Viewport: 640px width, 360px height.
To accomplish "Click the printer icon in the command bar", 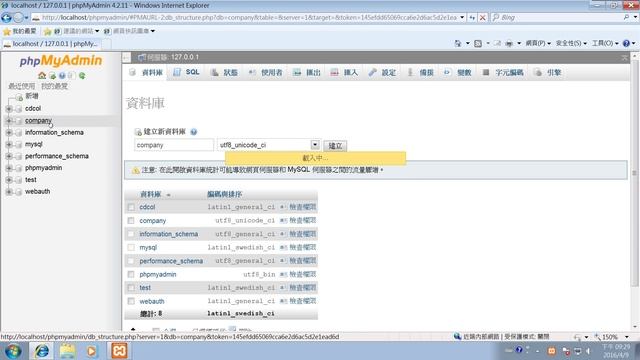I will click(x=509, y=43).
